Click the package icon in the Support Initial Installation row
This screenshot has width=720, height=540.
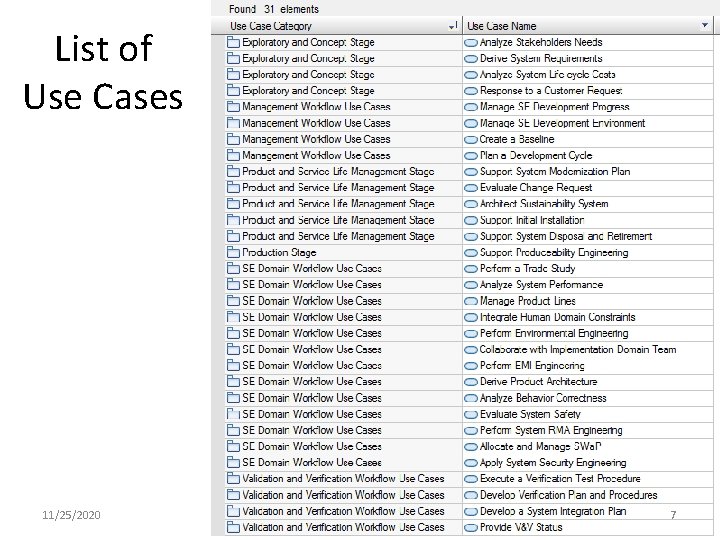(x=233, y=220)
